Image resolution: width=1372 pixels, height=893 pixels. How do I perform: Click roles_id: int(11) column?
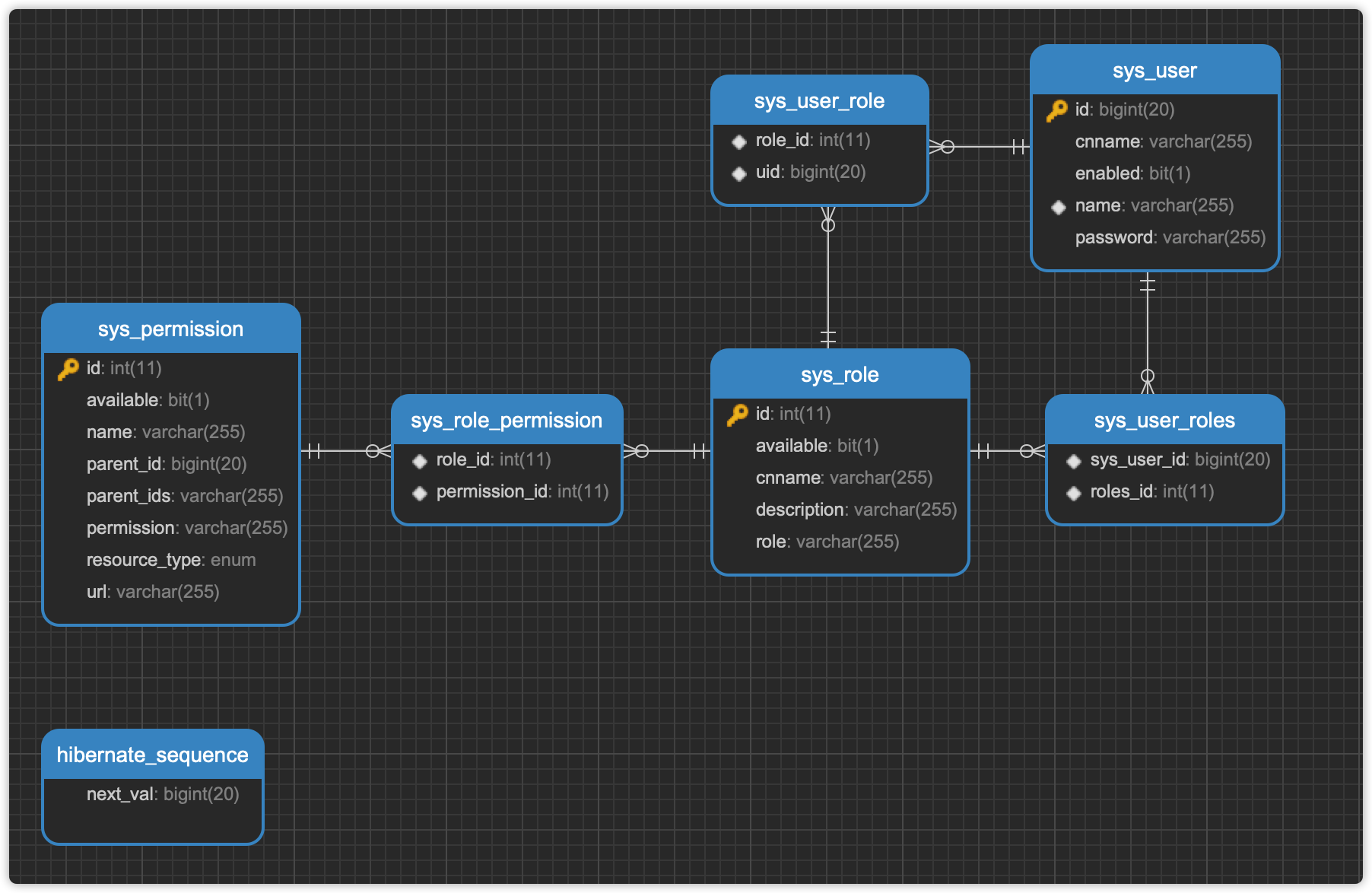point(1152,491)
